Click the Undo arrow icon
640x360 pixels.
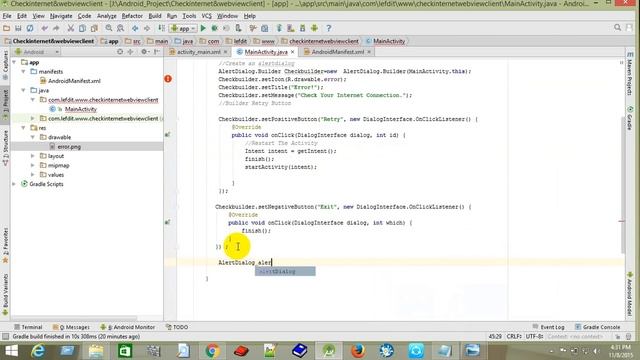pyautogui.click(x=44, y=28)
